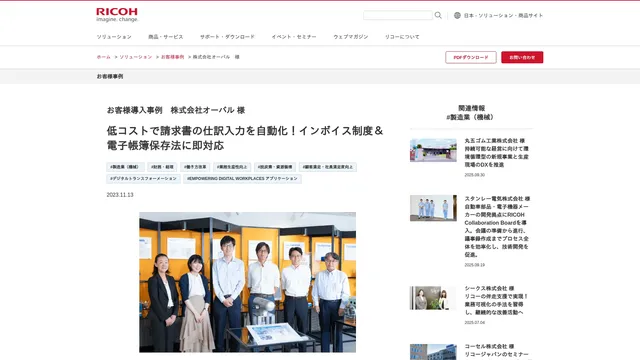Viewport: 640px width, 360px height.
Task: Open コーセル株式会社 thumbnail image
Action: pyautogui.click(x=433, y=352)
